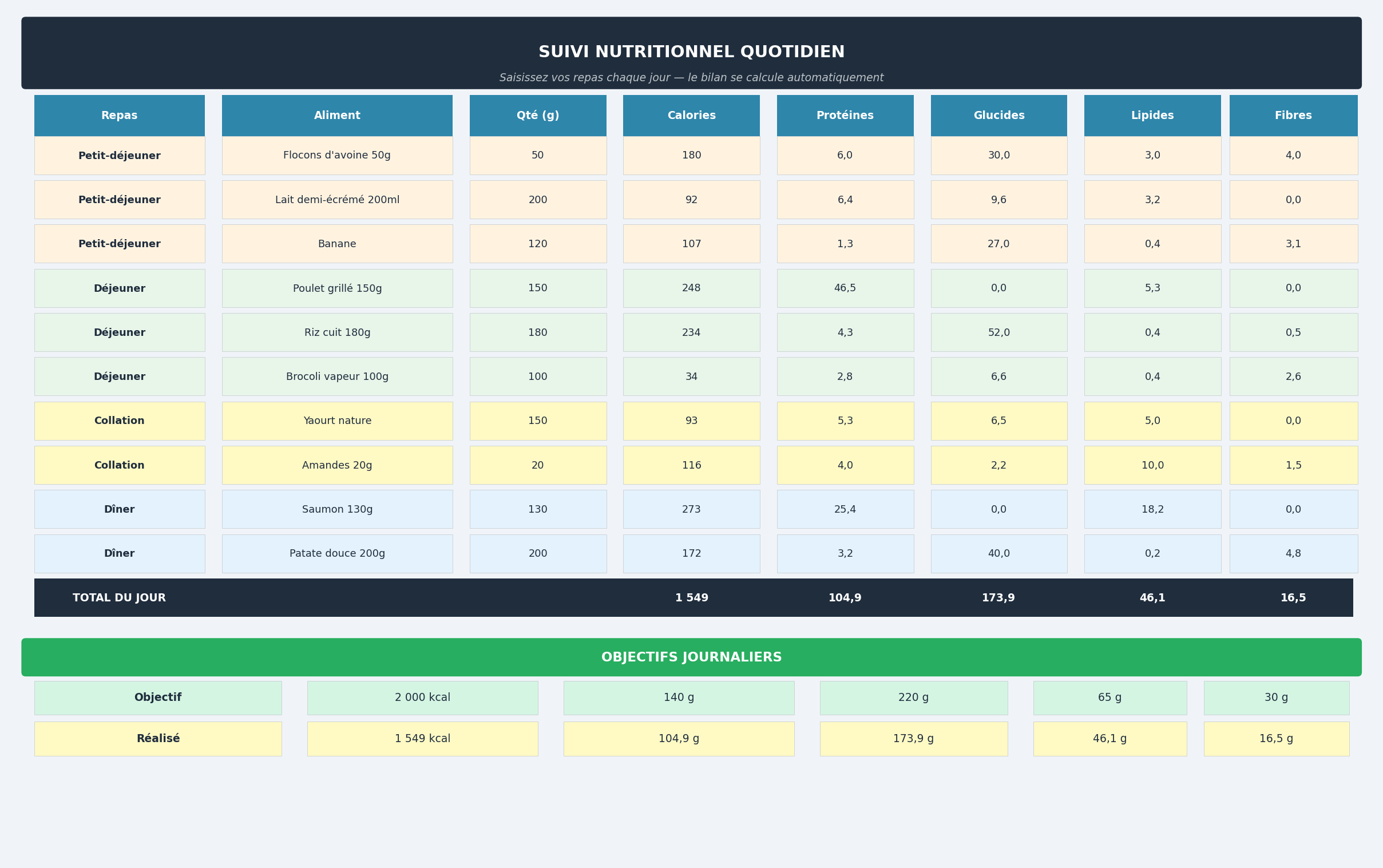Select the Fibres column header

coord(1293,116)
